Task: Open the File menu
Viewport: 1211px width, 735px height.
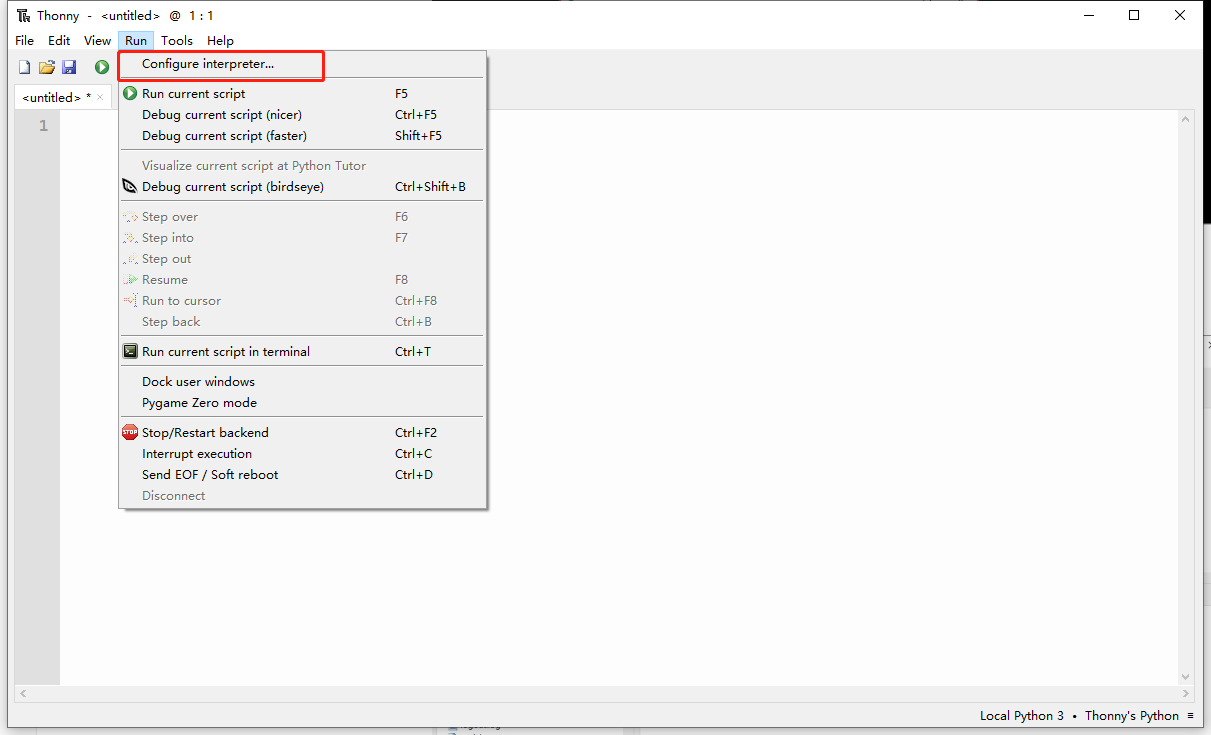Action: (x=25, y=41)
